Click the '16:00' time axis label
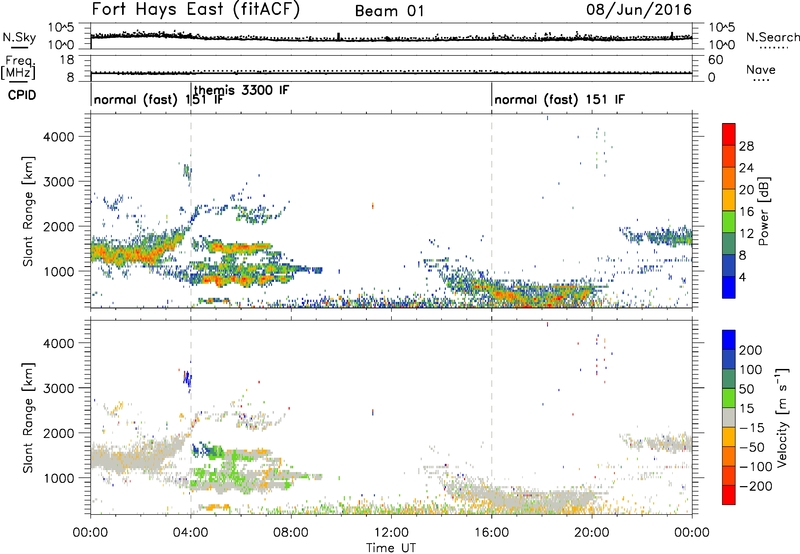The width and height of the screenshot is (800, 554). pos(491,533)
